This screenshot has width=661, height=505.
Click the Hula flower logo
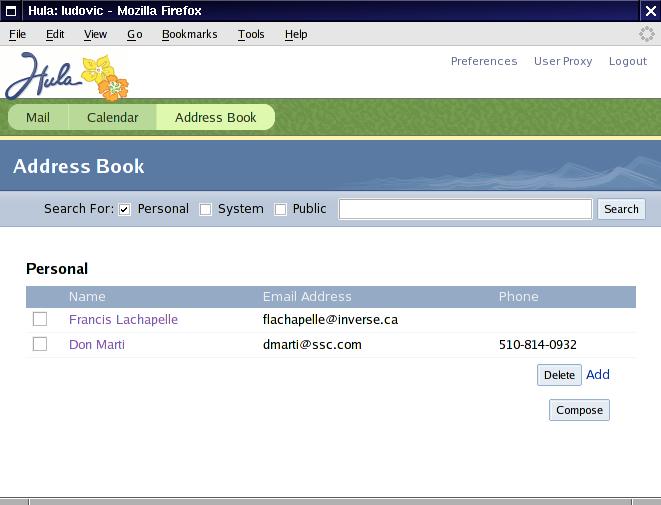tap(67, 76)
